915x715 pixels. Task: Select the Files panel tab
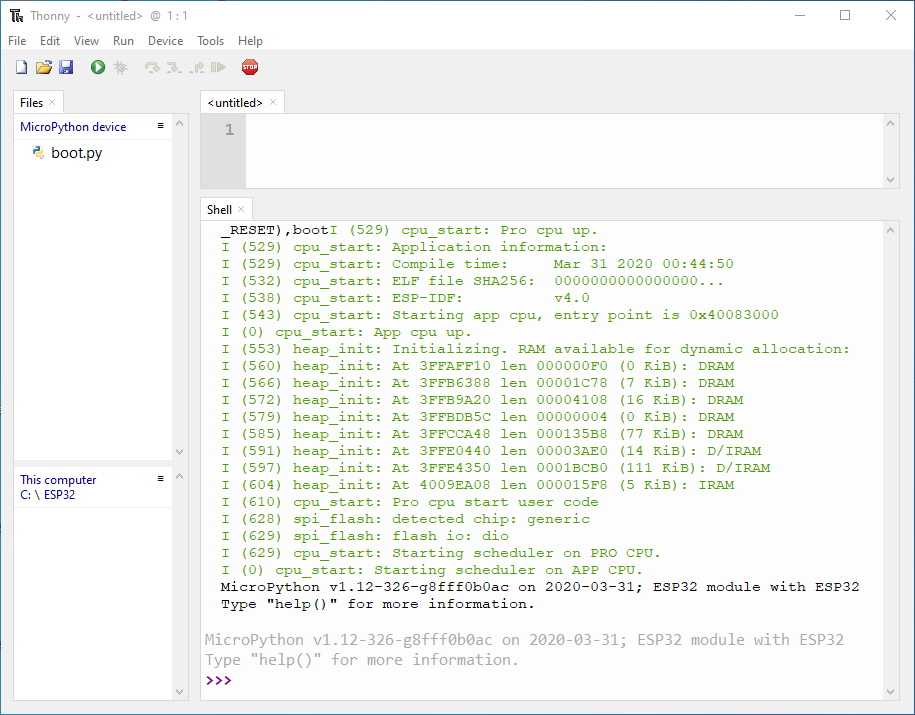point(31,103)
